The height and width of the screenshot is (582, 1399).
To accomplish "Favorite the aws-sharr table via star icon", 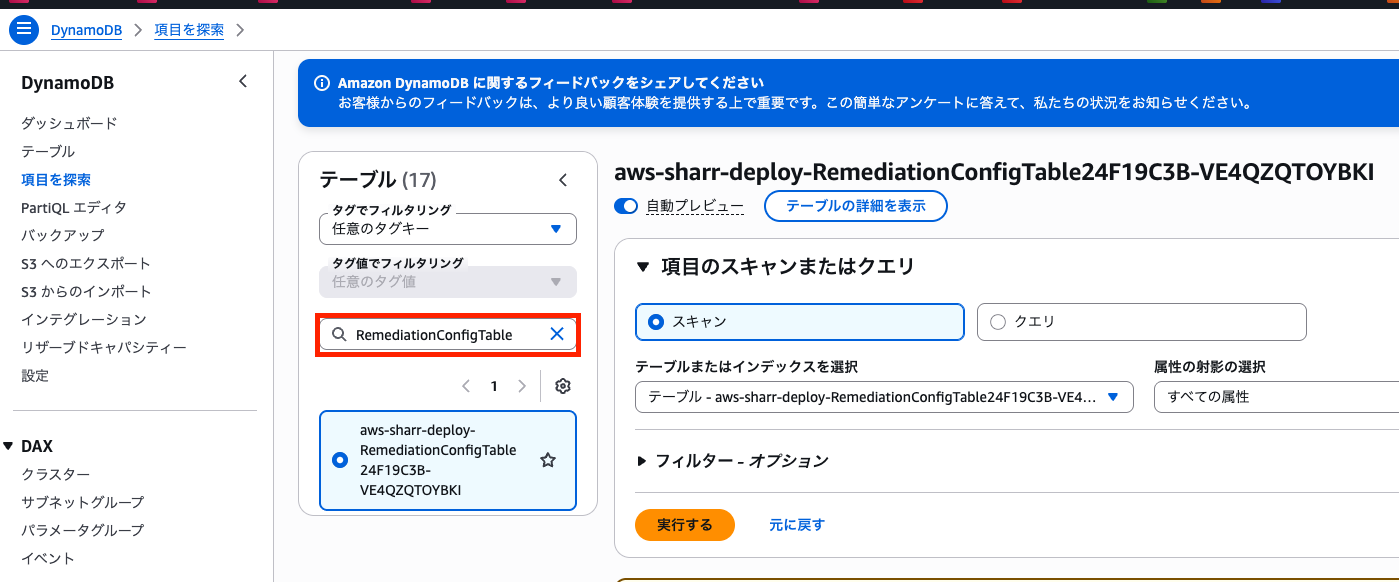I will 547,459.
